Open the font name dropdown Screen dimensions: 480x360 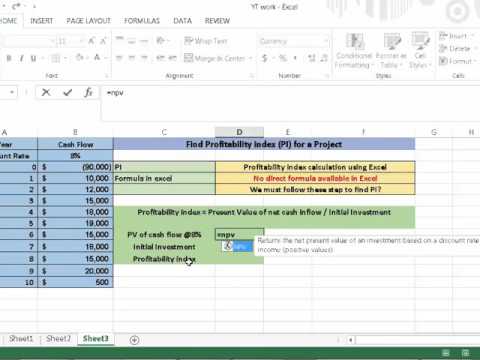[52, 41]
